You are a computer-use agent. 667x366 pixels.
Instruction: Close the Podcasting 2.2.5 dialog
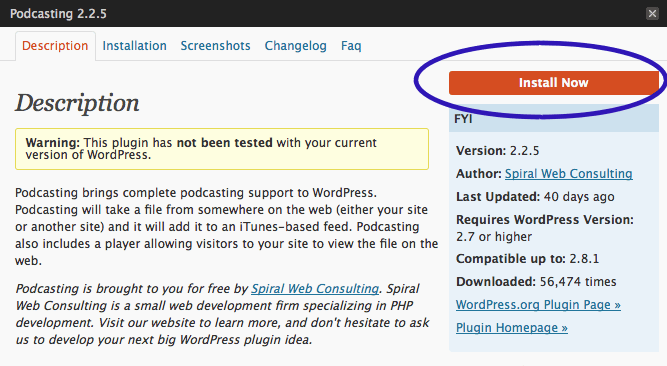click(652, 13)
